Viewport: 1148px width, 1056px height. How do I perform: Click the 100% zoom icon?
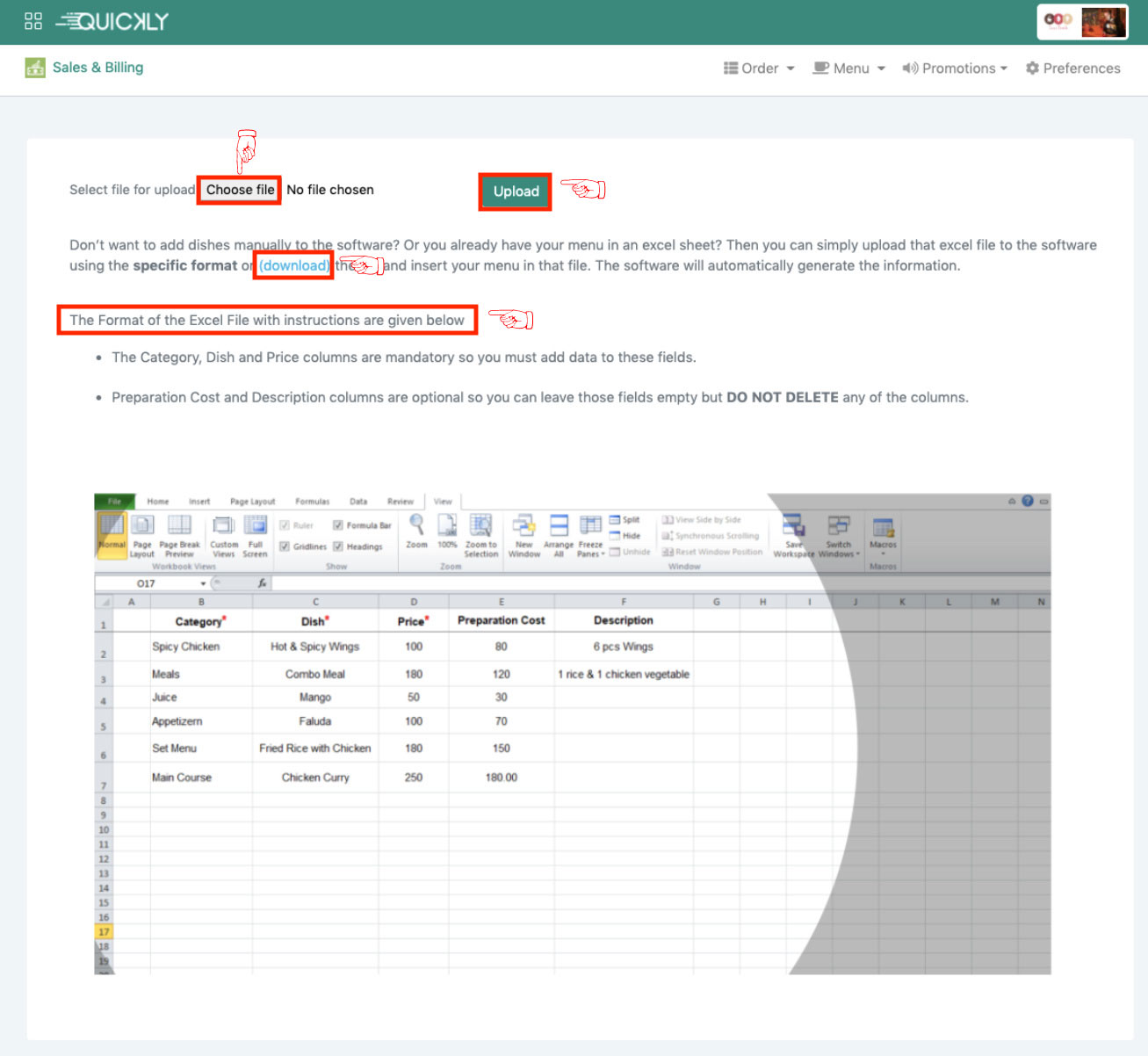[x=447, y=527]
